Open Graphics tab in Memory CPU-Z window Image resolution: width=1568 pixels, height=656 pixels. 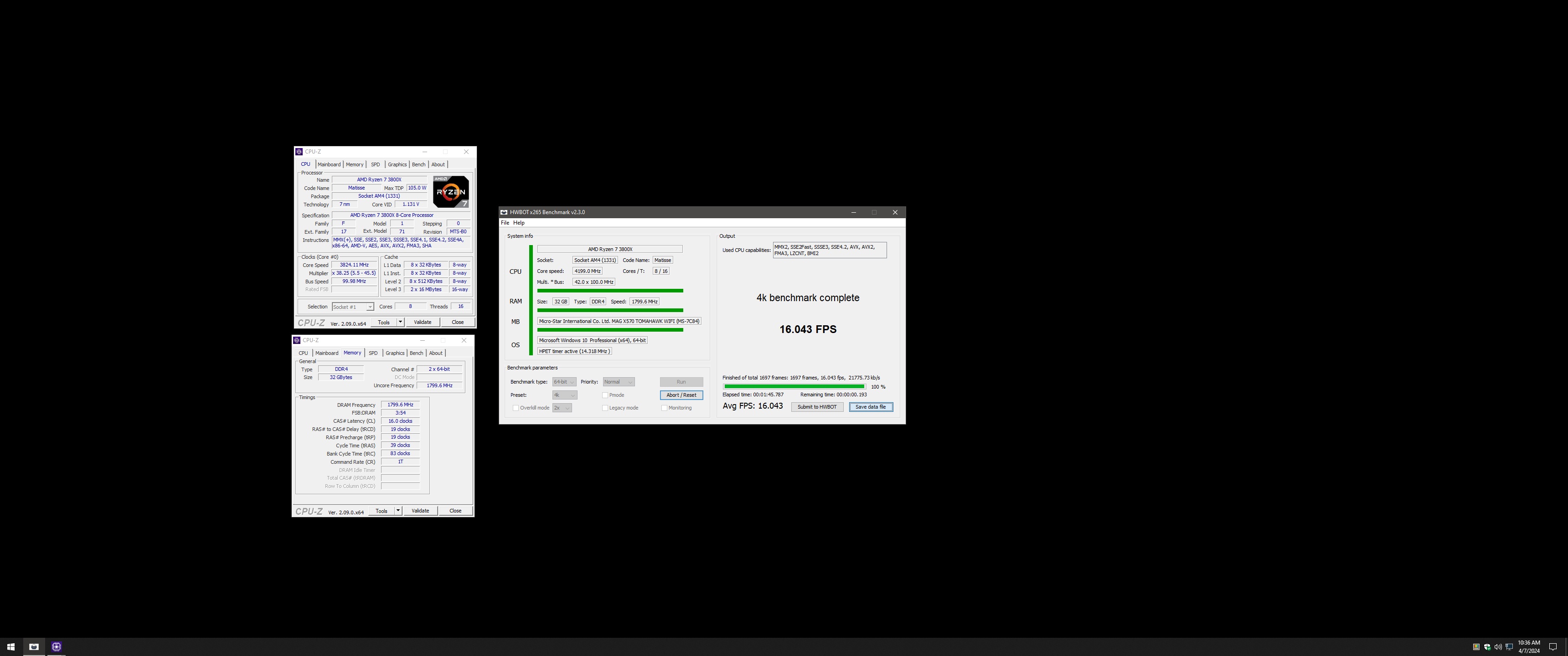tap(394, 353)
